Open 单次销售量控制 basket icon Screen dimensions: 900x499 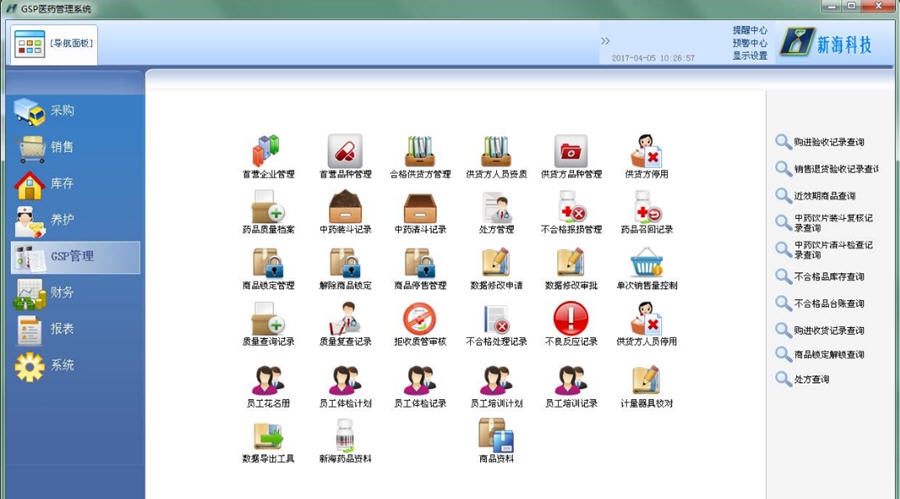click(646, 264)
